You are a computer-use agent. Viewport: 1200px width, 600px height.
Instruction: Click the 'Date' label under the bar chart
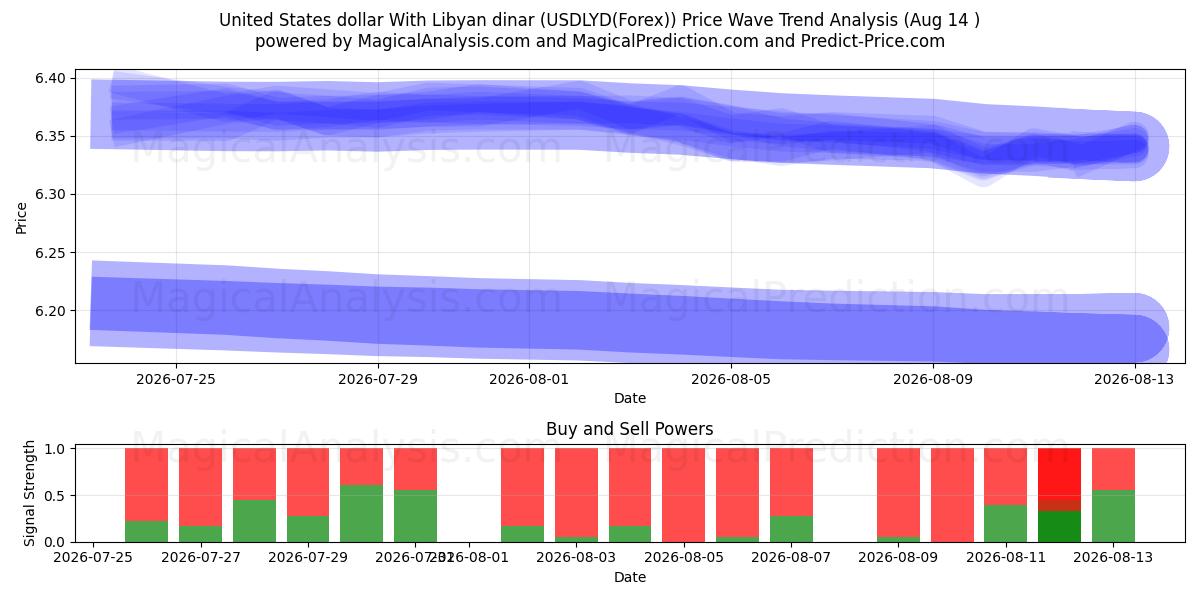[x=630, y=577]
